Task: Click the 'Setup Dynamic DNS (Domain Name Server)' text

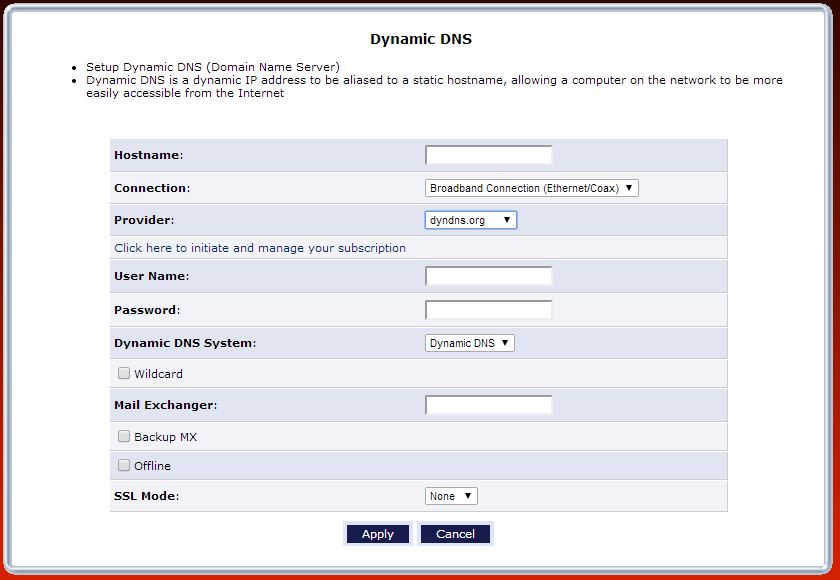Action: tap(213, 67)
